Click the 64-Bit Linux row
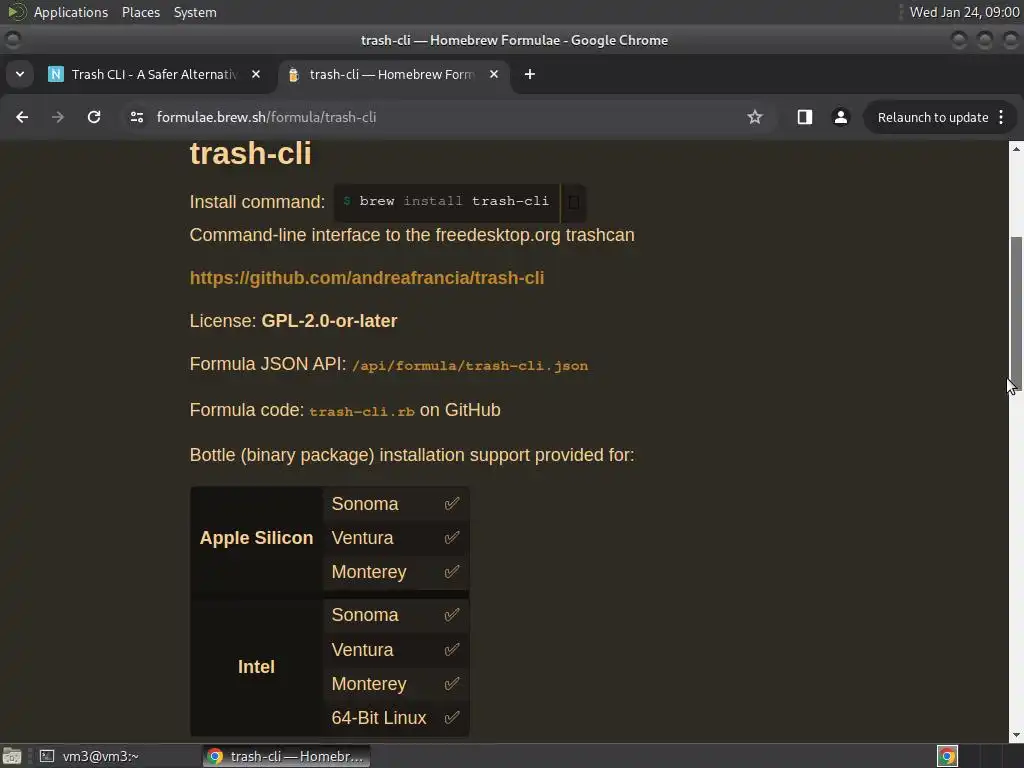Screen dimensions: 1024x768 pyautogui.click(x=396, y=718)
